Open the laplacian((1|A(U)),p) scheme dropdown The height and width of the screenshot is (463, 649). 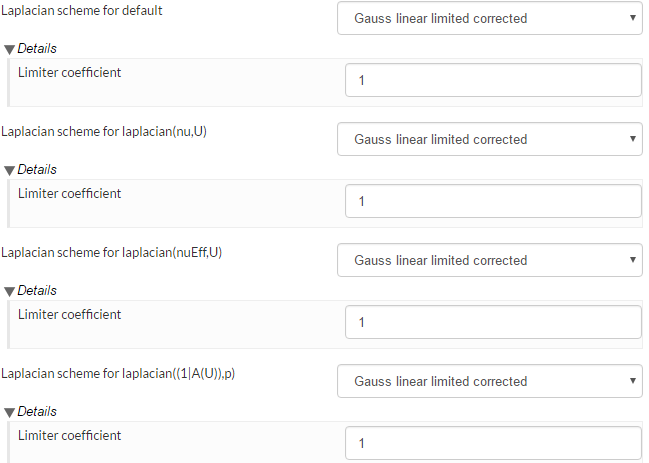tap(489, 381)
